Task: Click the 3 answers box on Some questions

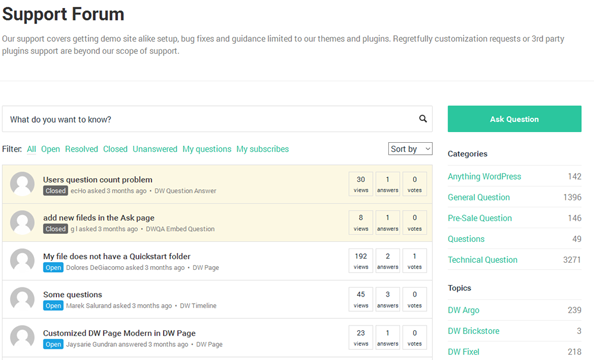Action: [388, 299]
